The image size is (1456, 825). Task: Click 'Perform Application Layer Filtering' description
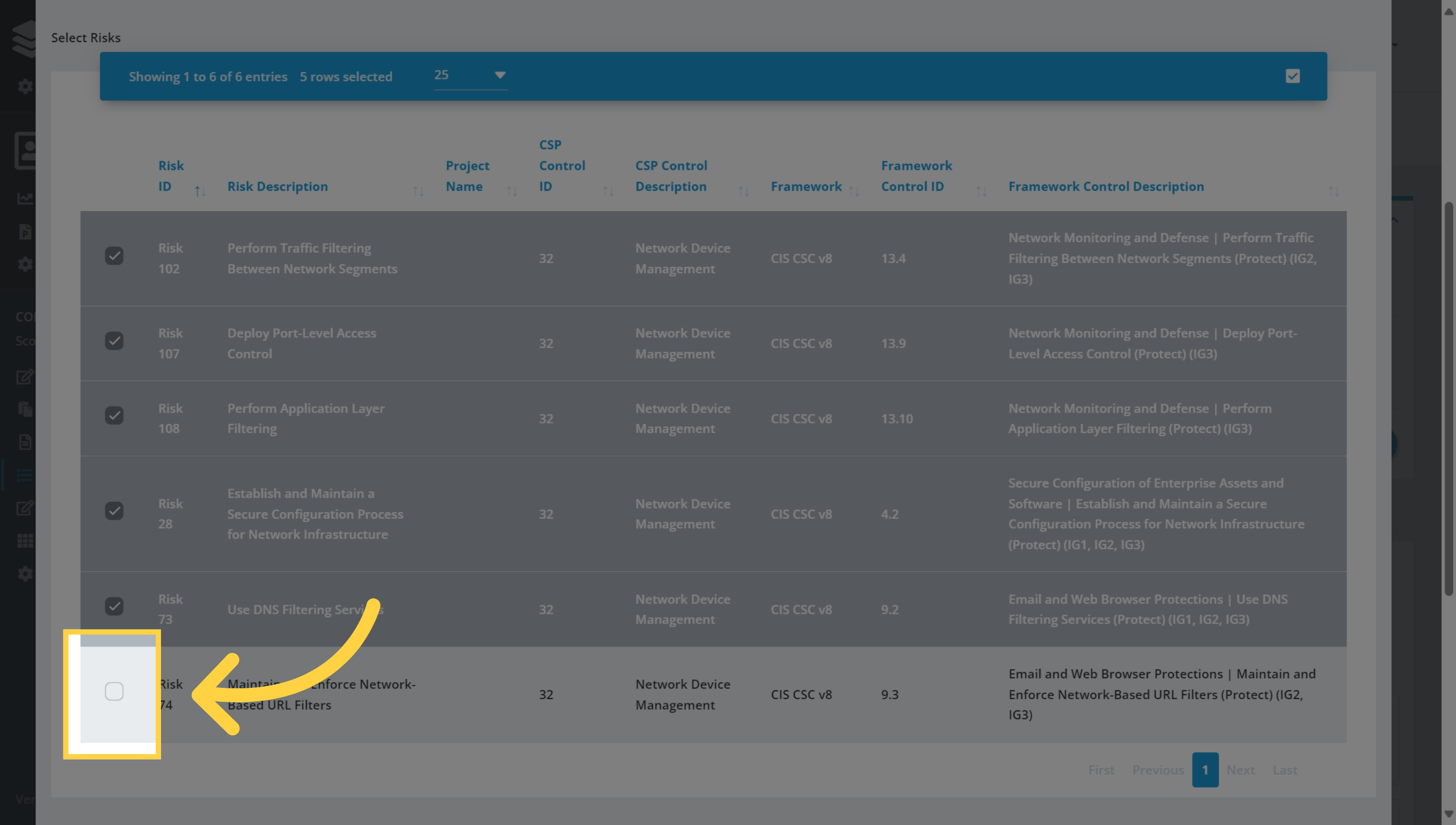306,418
